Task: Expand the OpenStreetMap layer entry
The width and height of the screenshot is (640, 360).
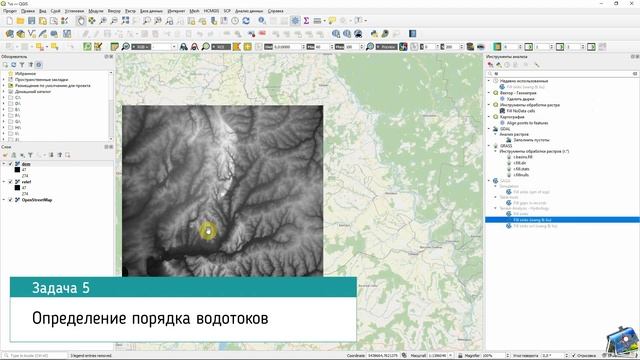Action: pyautogui.click(x=4, y=200)
